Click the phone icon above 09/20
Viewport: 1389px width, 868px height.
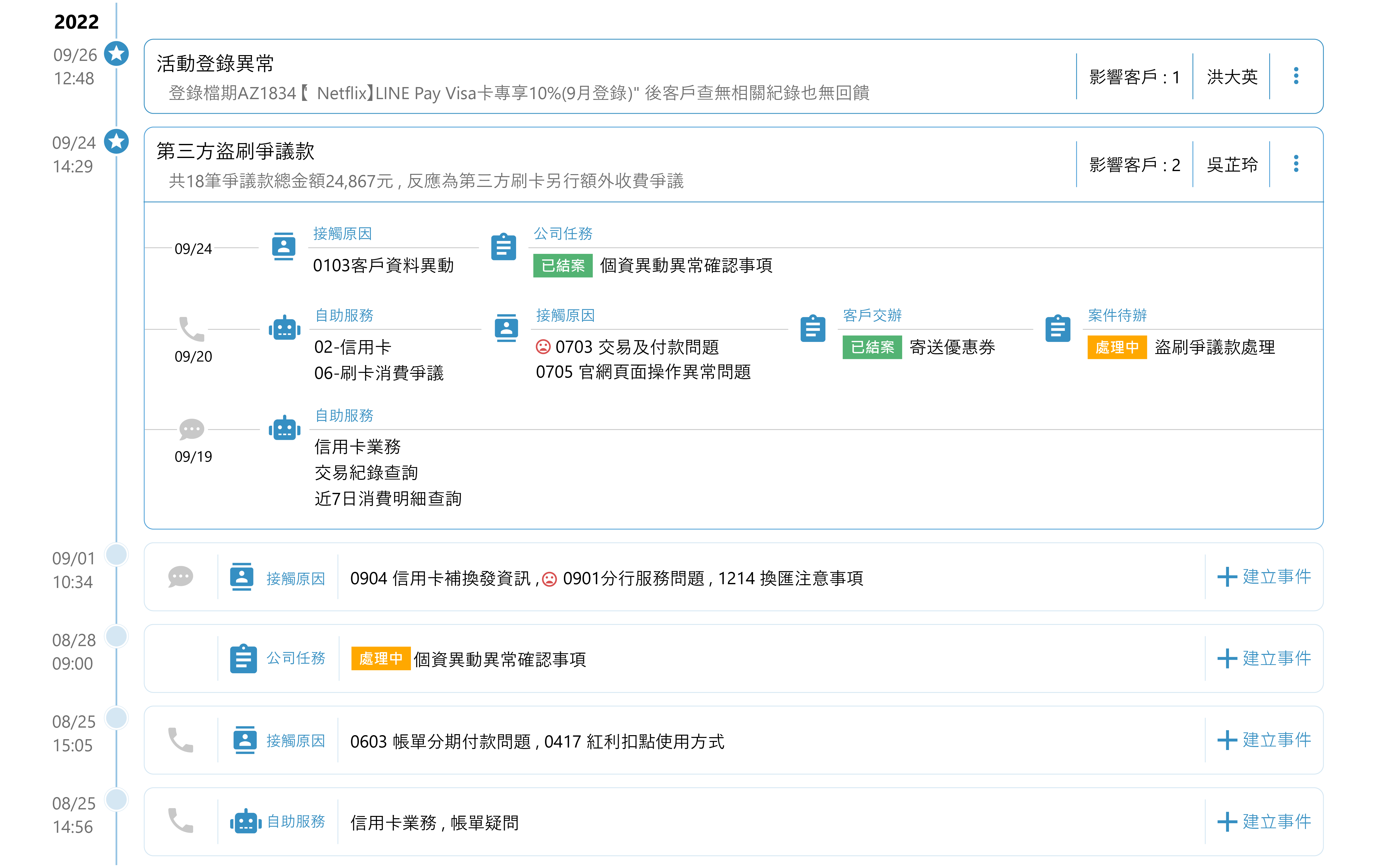(192, 329)
